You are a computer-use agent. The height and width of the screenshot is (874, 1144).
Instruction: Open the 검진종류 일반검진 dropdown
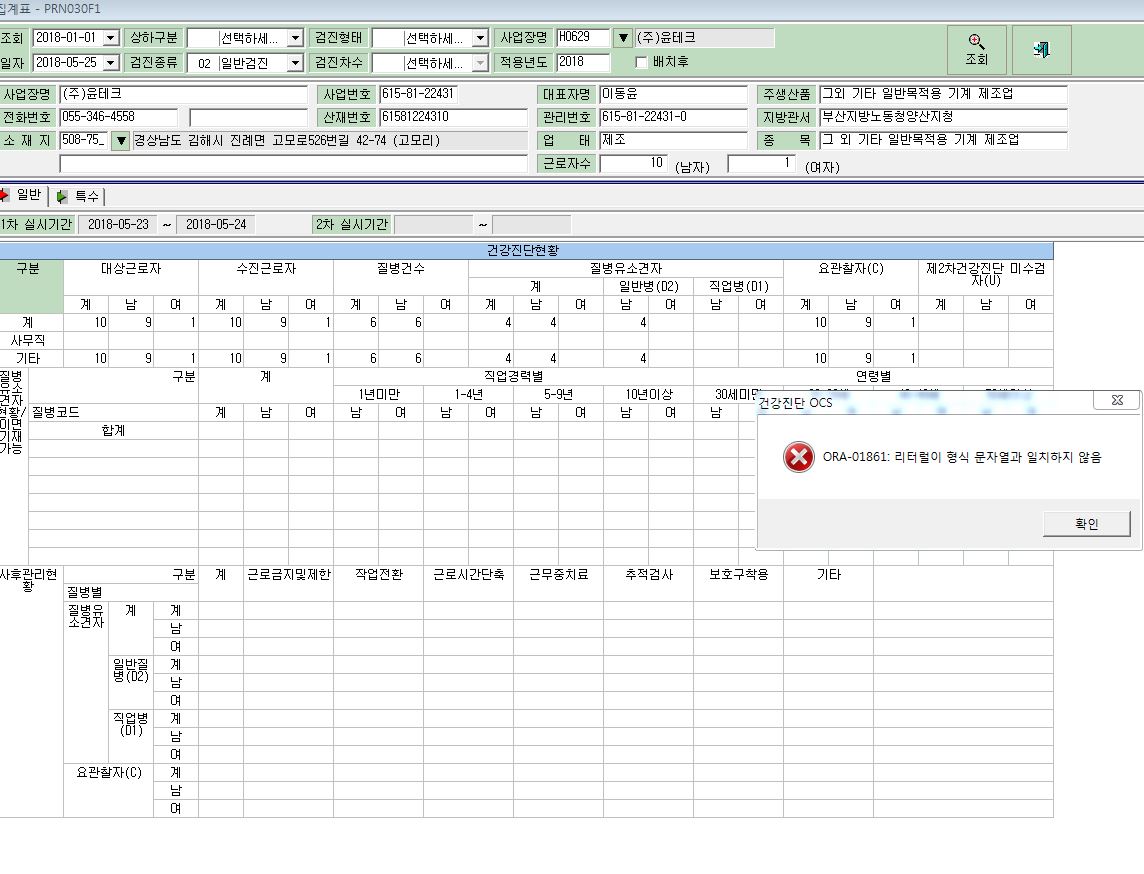295,63
